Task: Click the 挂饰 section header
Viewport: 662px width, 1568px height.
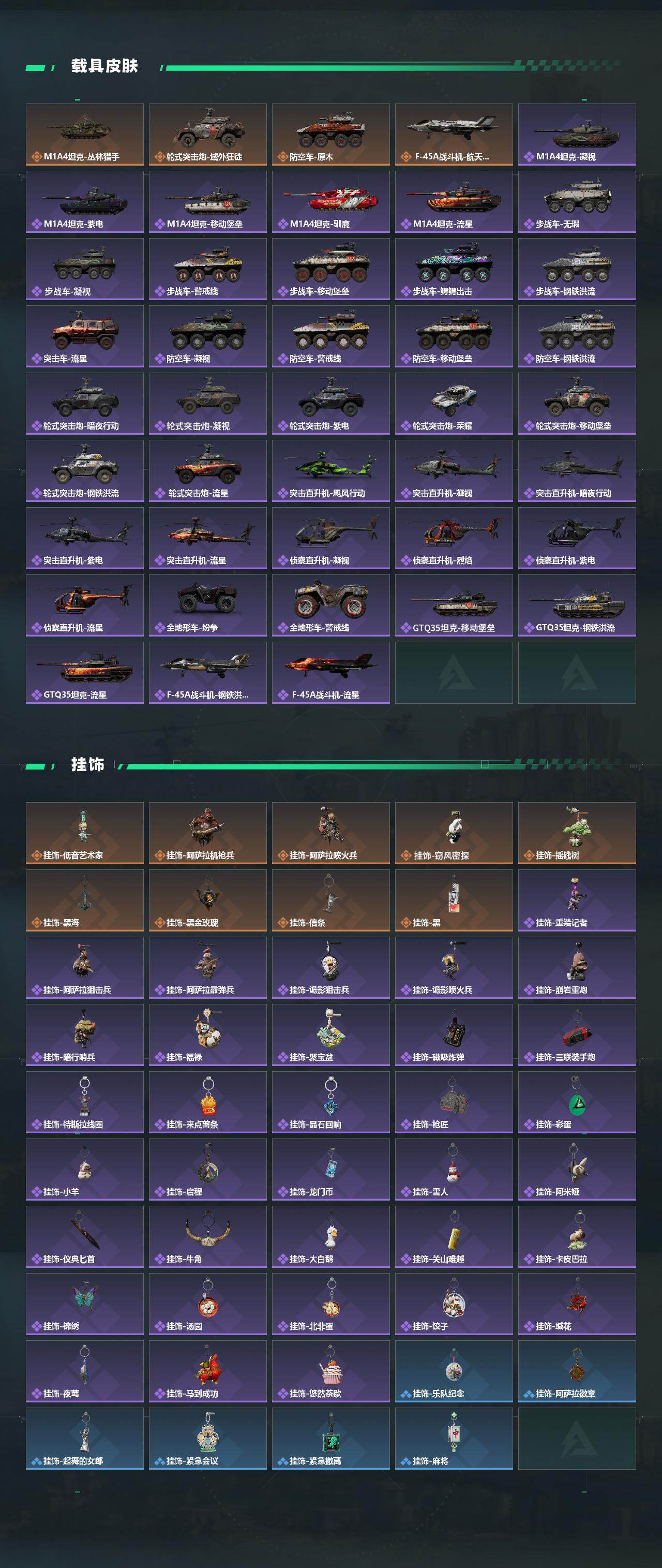Action: pos(87,764)
